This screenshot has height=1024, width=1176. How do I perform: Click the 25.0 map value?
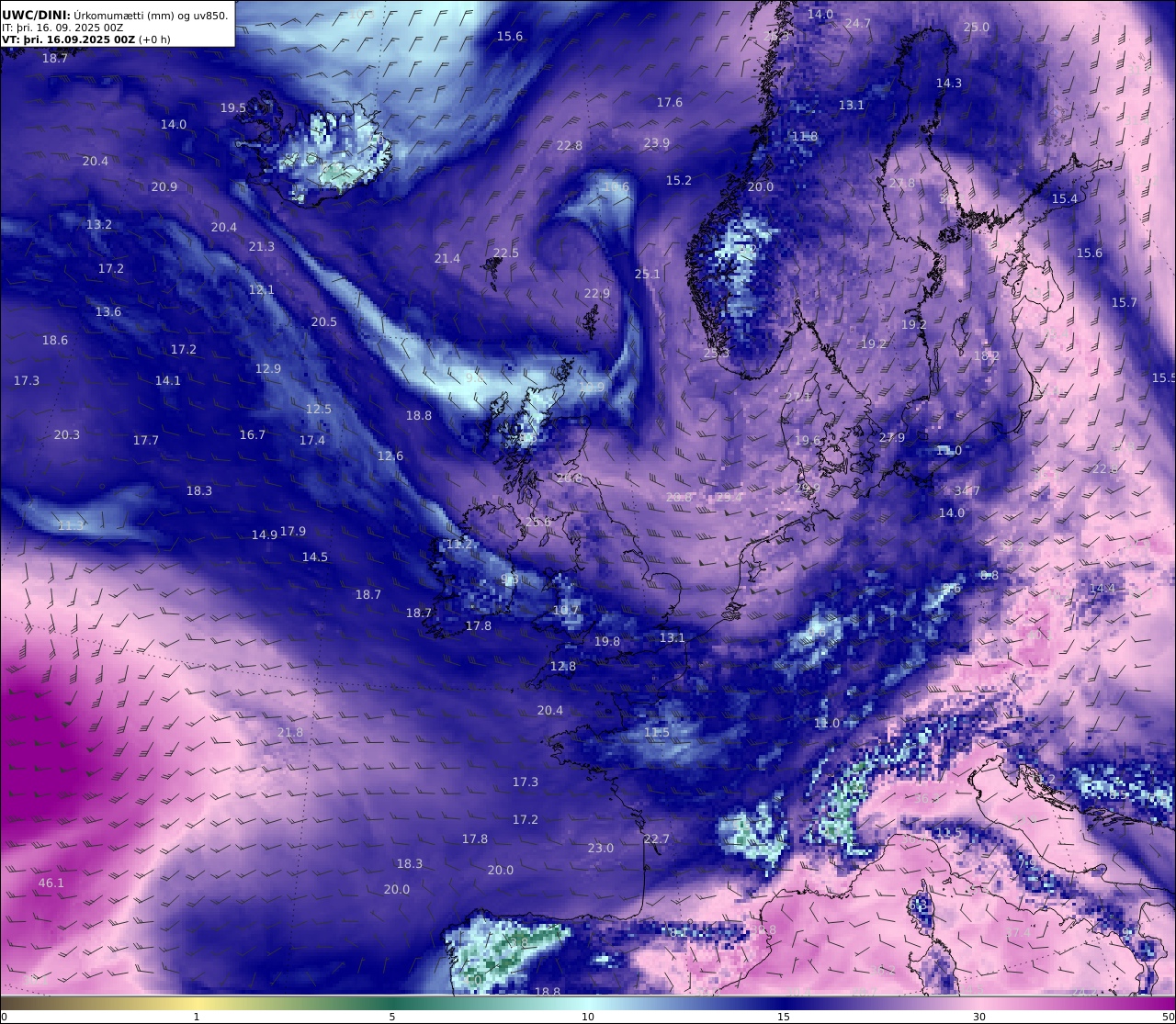[977, 28]
